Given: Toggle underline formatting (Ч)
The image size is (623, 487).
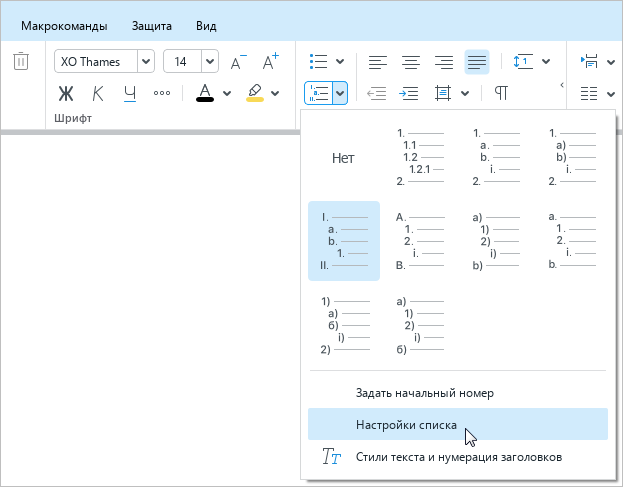Looking at the screenshot, I should point(129,94).
